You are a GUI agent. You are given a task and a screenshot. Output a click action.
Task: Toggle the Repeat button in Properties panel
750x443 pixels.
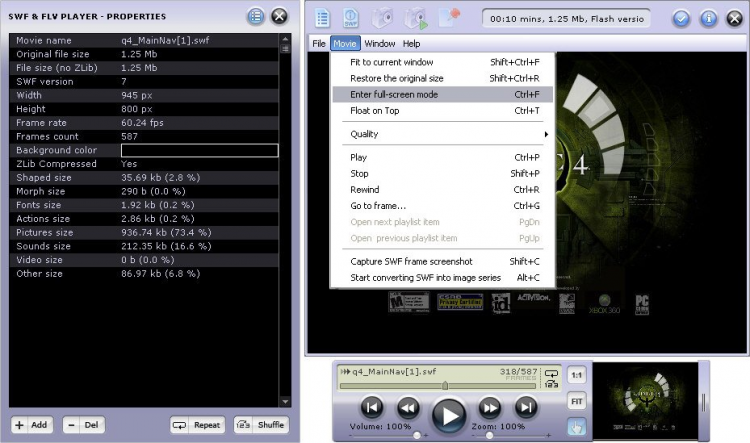coord(198,425)
